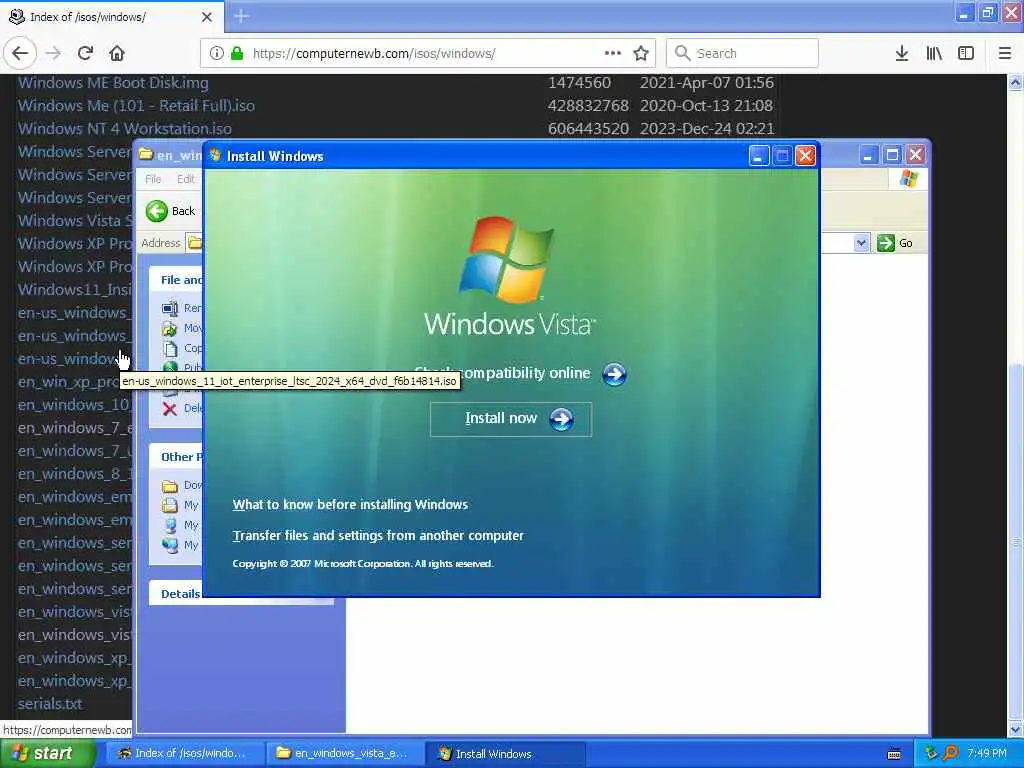Close the Install Windows dialog
The width and height of the screenshot is (1024, 768).
tap(806, 156)
